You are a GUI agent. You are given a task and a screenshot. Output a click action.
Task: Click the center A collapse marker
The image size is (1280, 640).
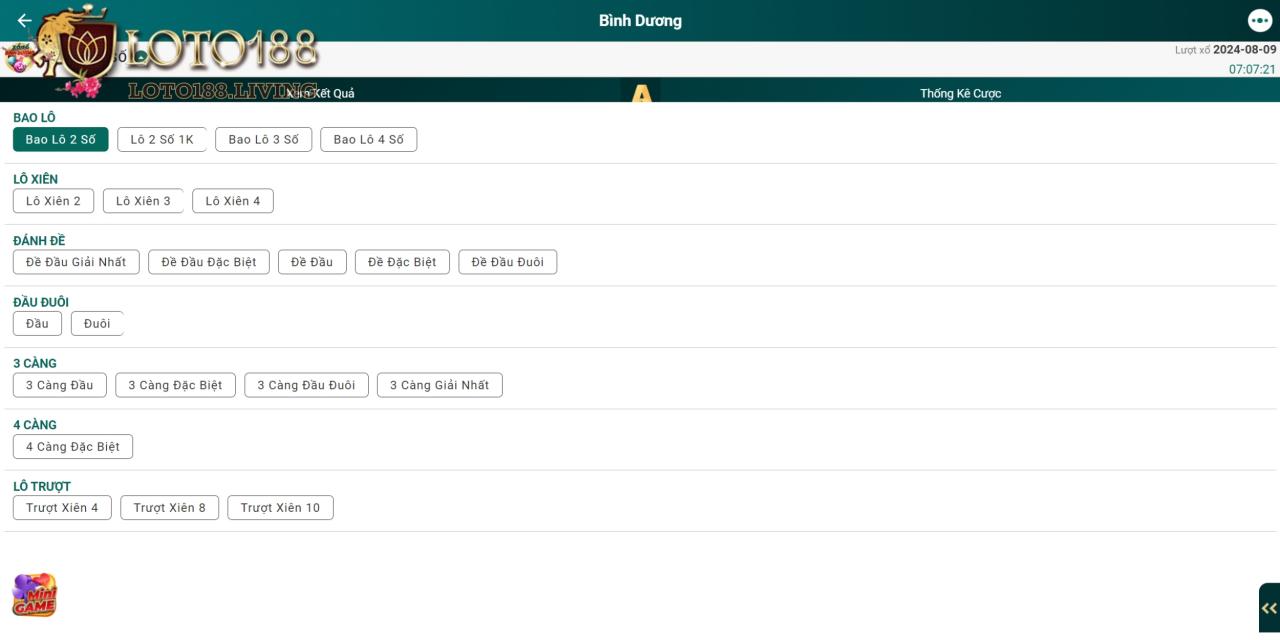(641, 94)
